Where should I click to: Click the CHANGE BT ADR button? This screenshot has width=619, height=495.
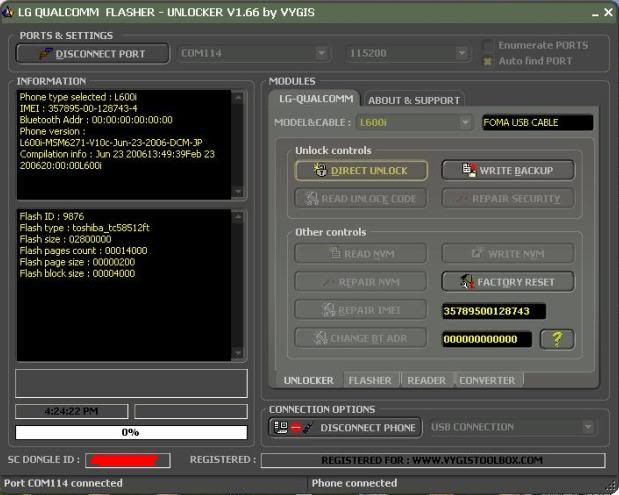(x=360, y=338)
